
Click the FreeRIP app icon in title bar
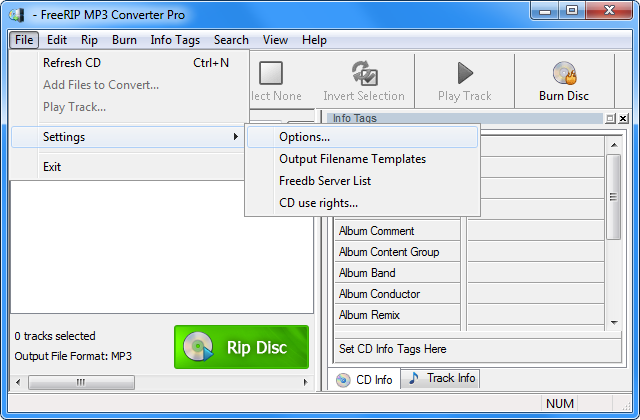tap(17, 15)
